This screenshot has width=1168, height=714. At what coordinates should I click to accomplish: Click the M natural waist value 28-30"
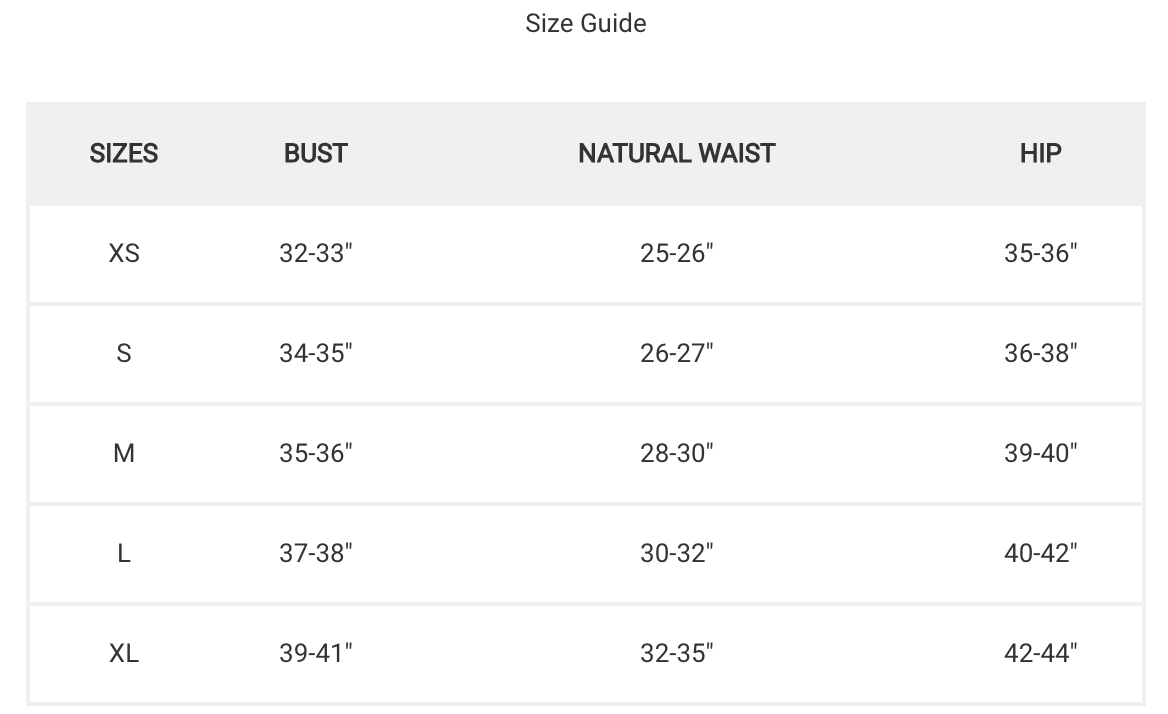pyautogui.click(x=676, y=453)
